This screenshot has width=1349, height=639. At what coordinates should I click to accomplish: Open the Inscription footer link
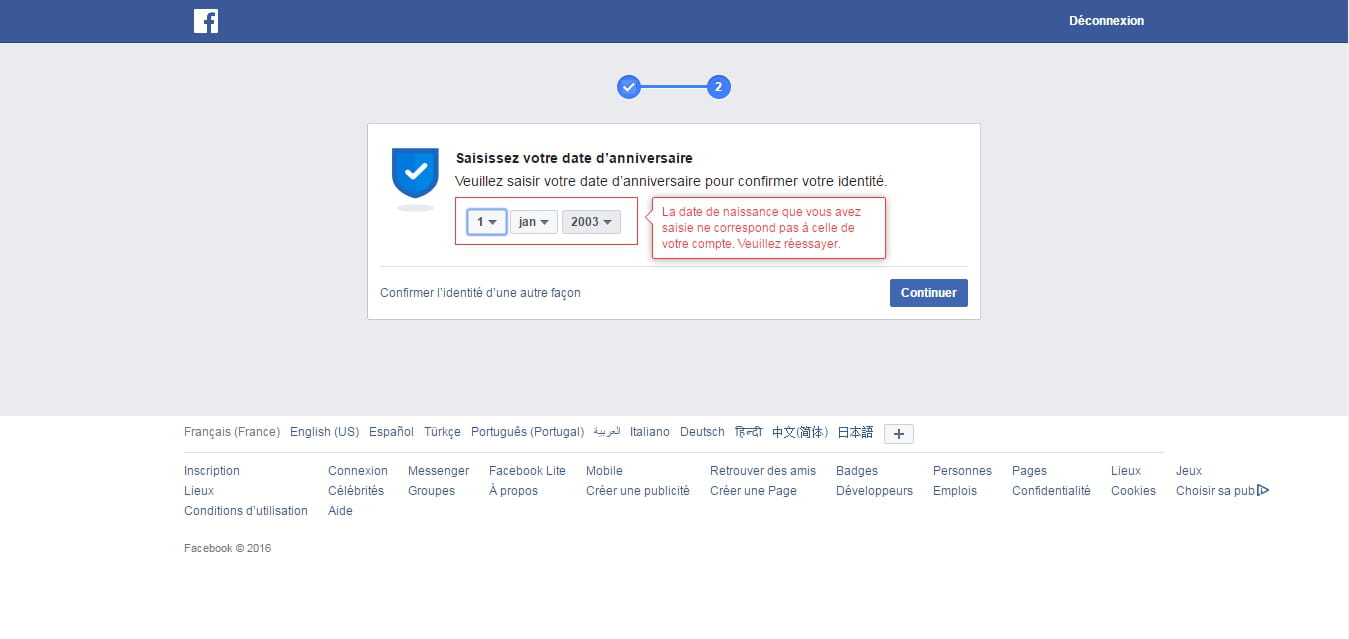coord(212,471)
